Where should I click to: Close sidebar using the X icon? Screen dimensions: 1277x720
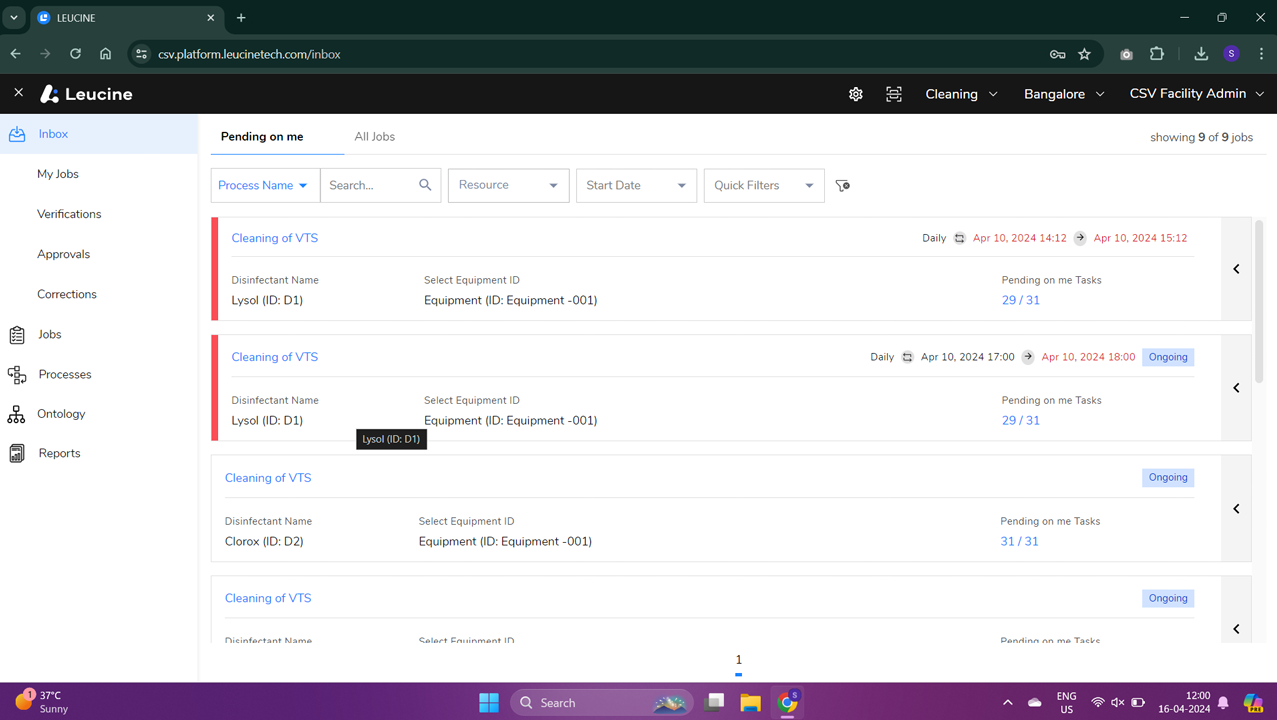(x=18, y=93)
